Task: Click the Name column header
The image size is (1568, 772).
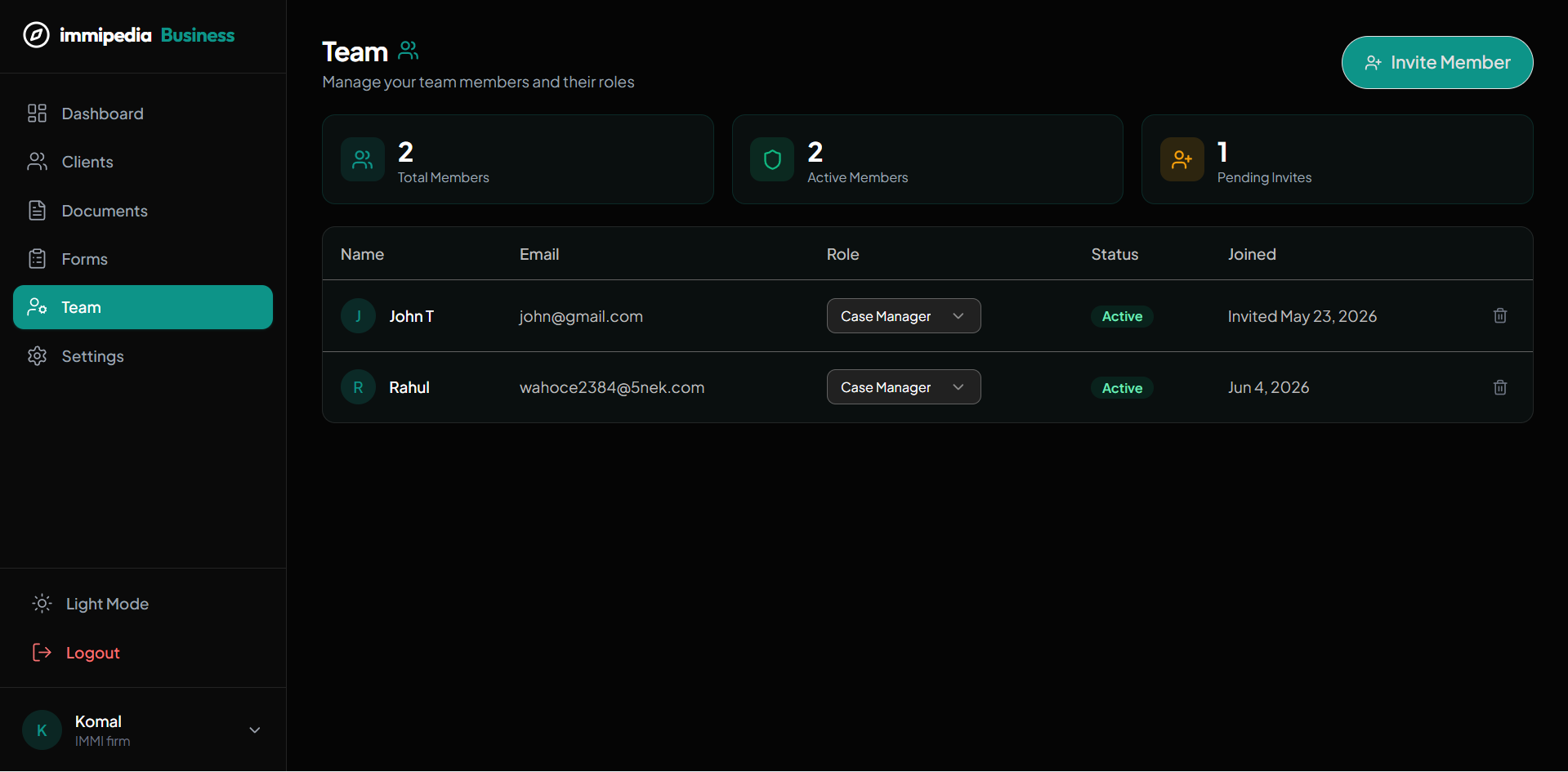Action: click(x=362, y=254)
